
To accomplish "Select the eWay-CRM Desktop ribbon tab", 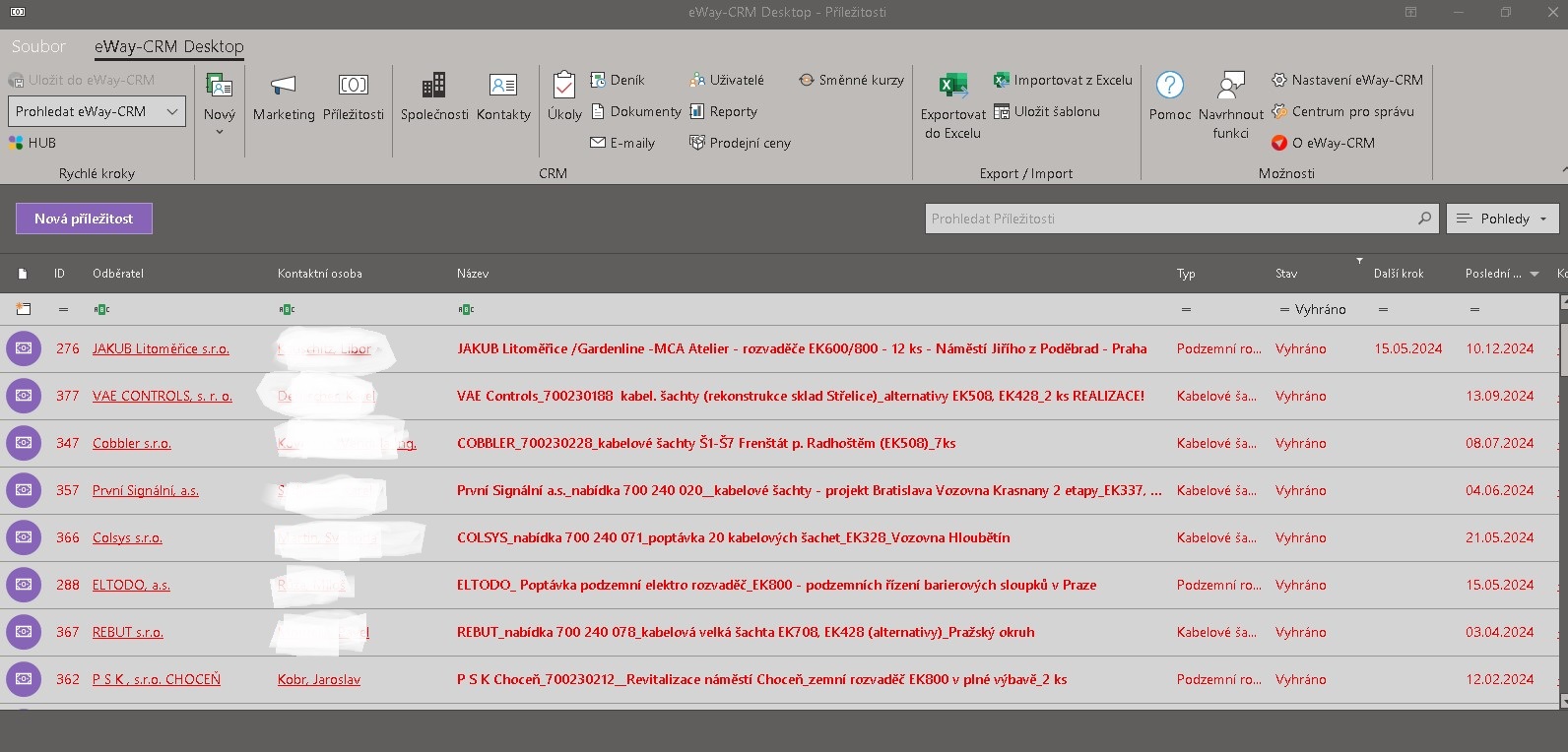I will coord(169,46).
